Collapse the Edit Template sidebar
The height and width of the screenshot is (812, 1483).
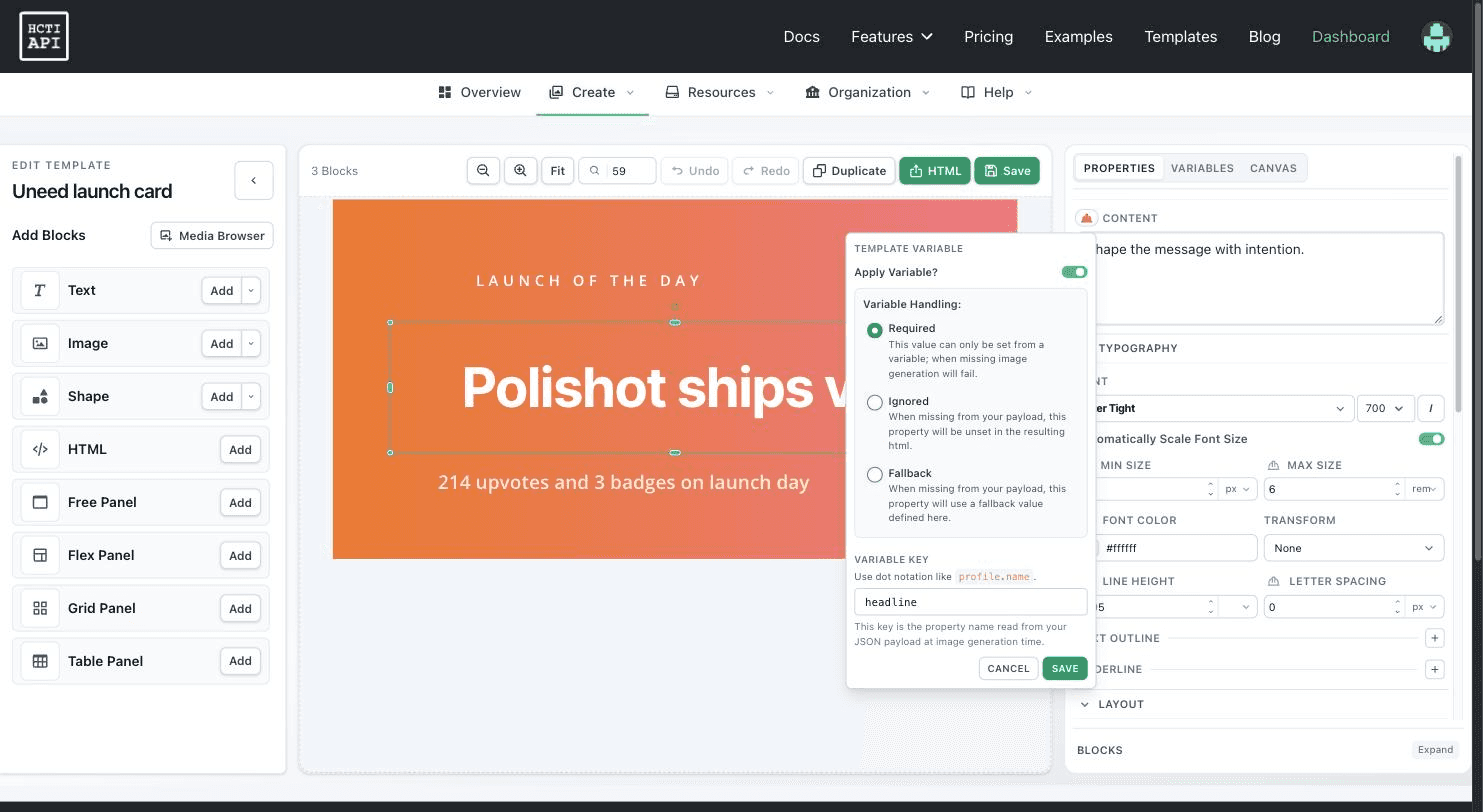[254, 181]
